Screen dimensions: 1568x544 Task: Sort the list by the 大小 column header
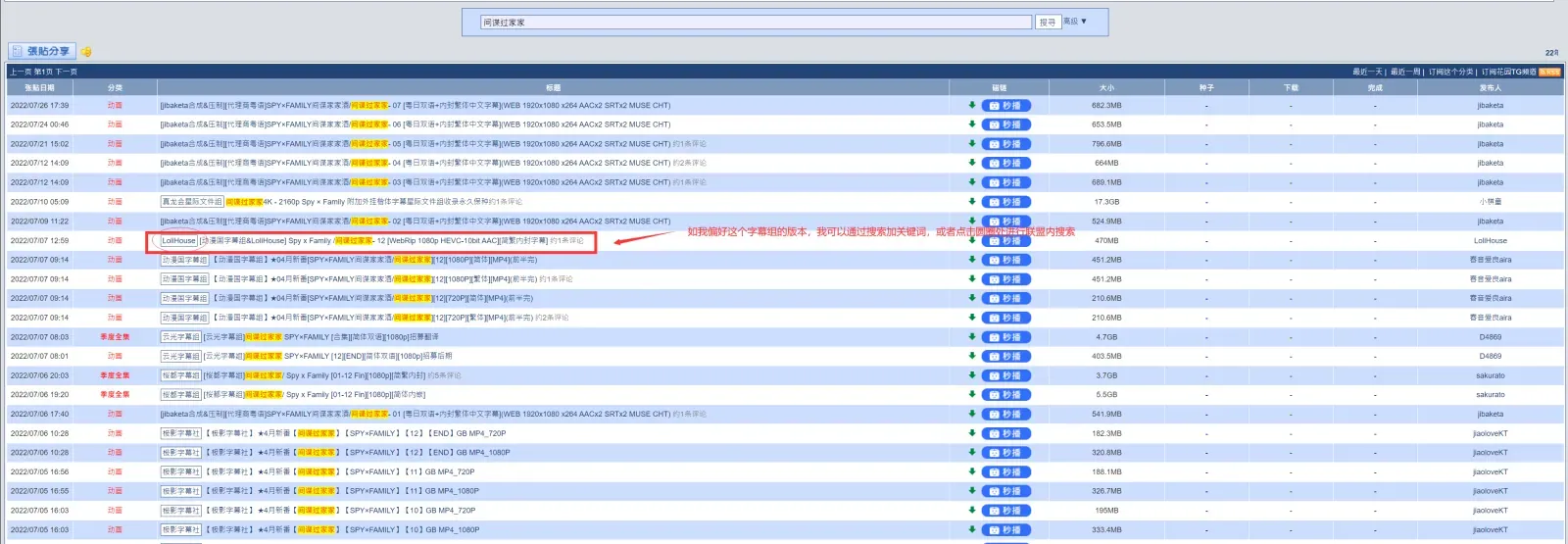tap(1106, 87)
